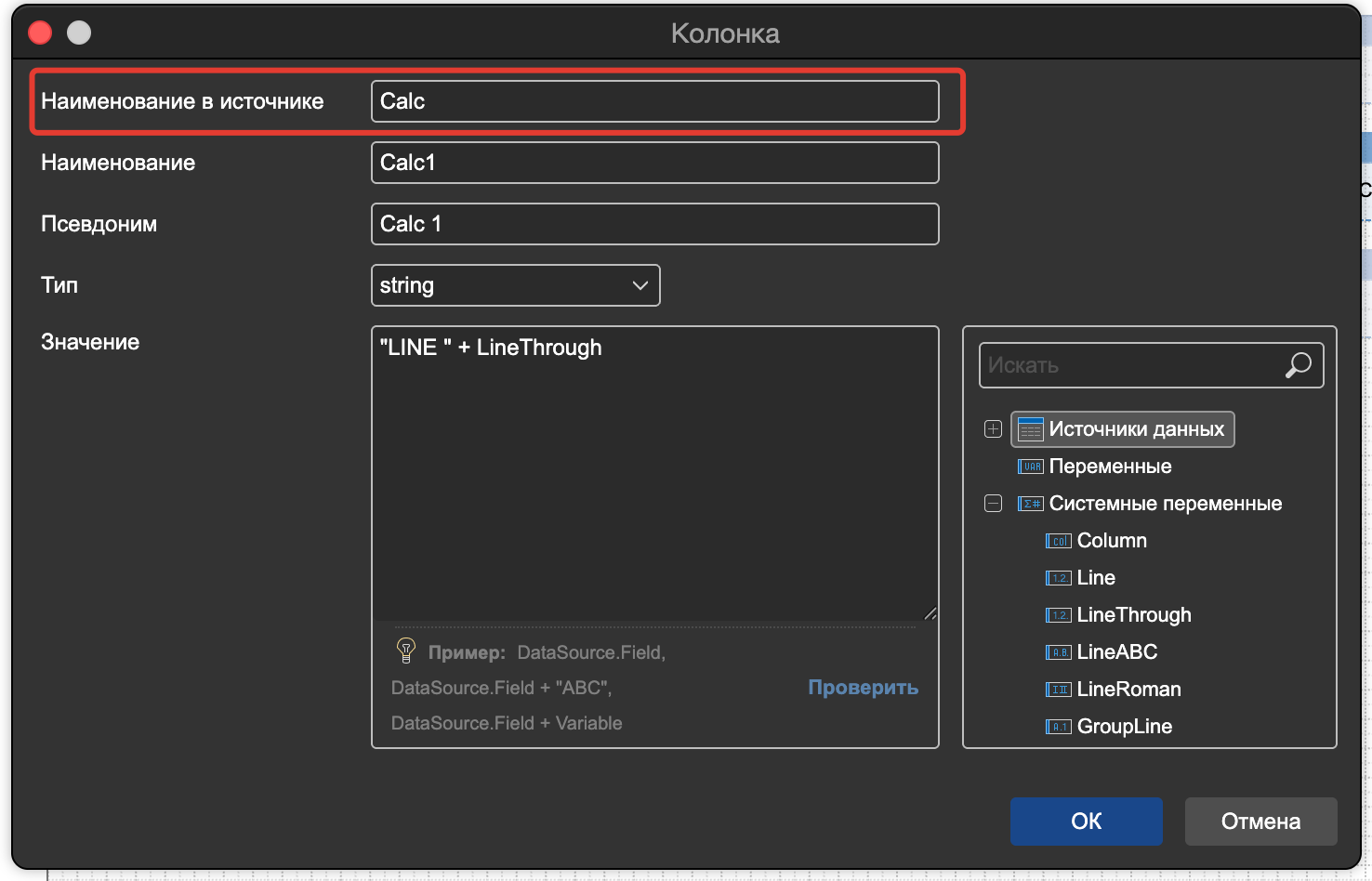Viewport: 1372px width, 881px height.
Task: Collapse the Системные переменные node
Action: 993,504
